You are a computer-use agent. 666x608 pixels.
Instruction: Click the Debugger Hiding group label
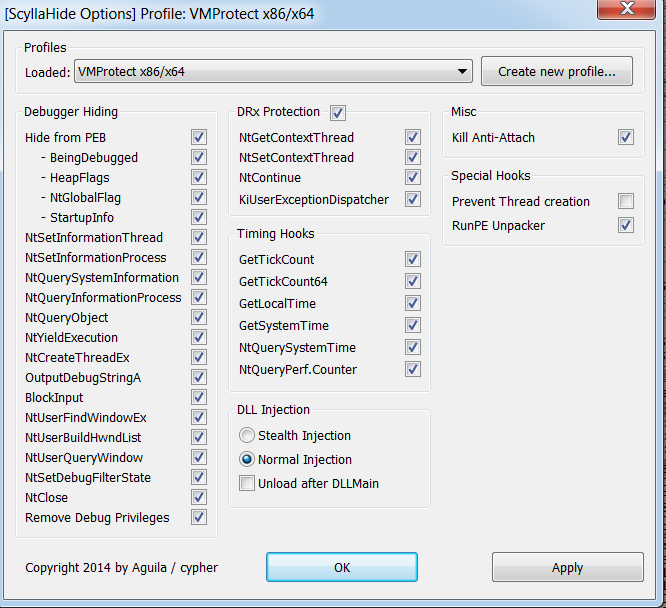(x=71, y=112)
